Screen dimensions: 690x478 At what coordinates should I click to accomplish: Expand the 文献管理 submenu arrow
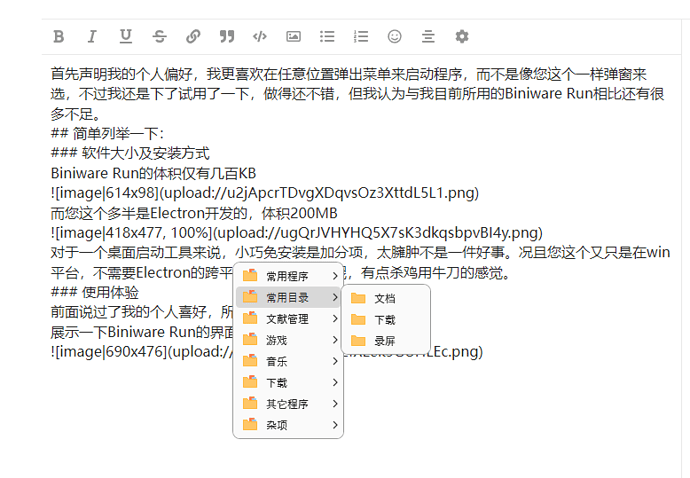(334, 319)
